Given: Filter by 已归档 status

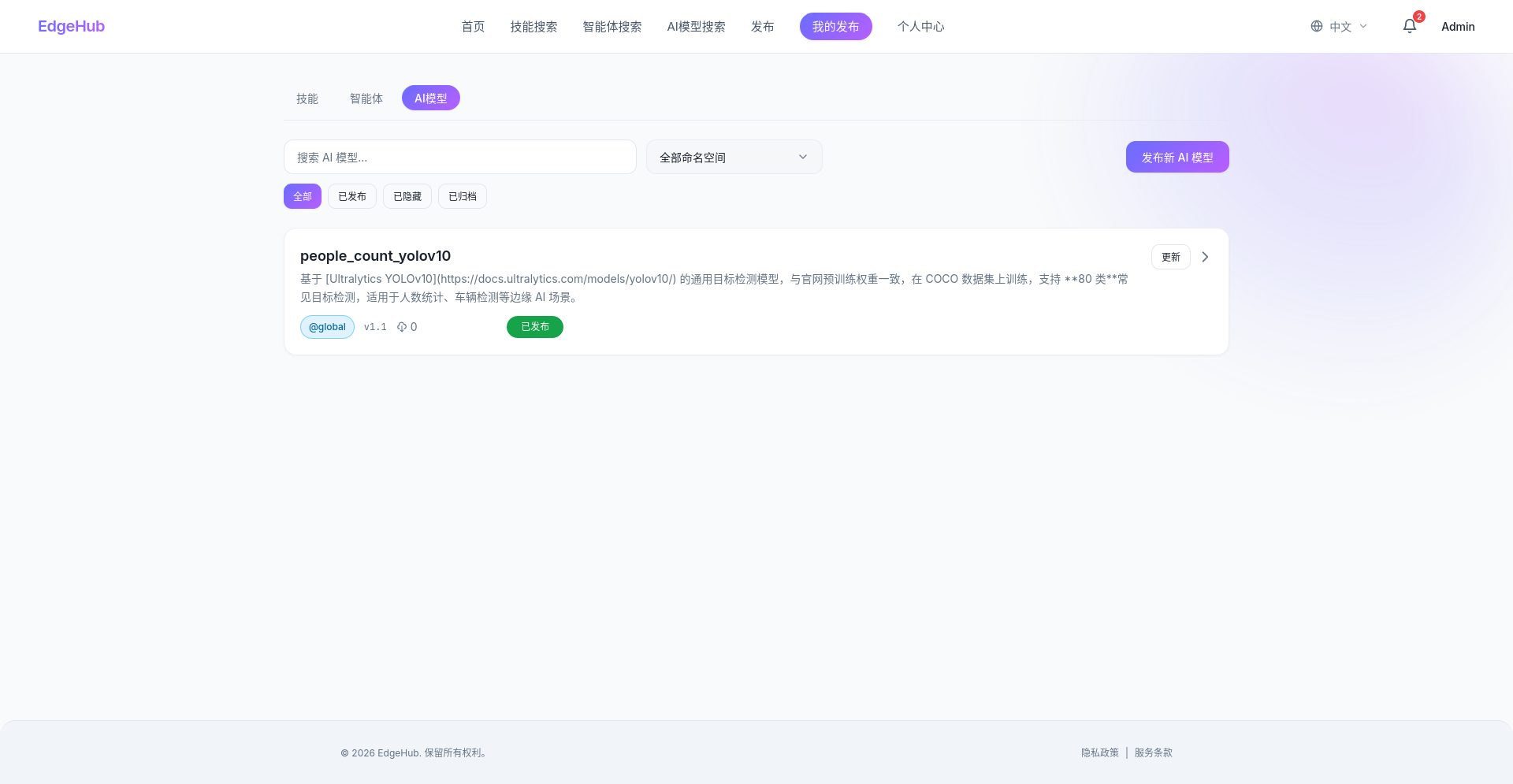Looking at the screenshot, I should [463, 196].
